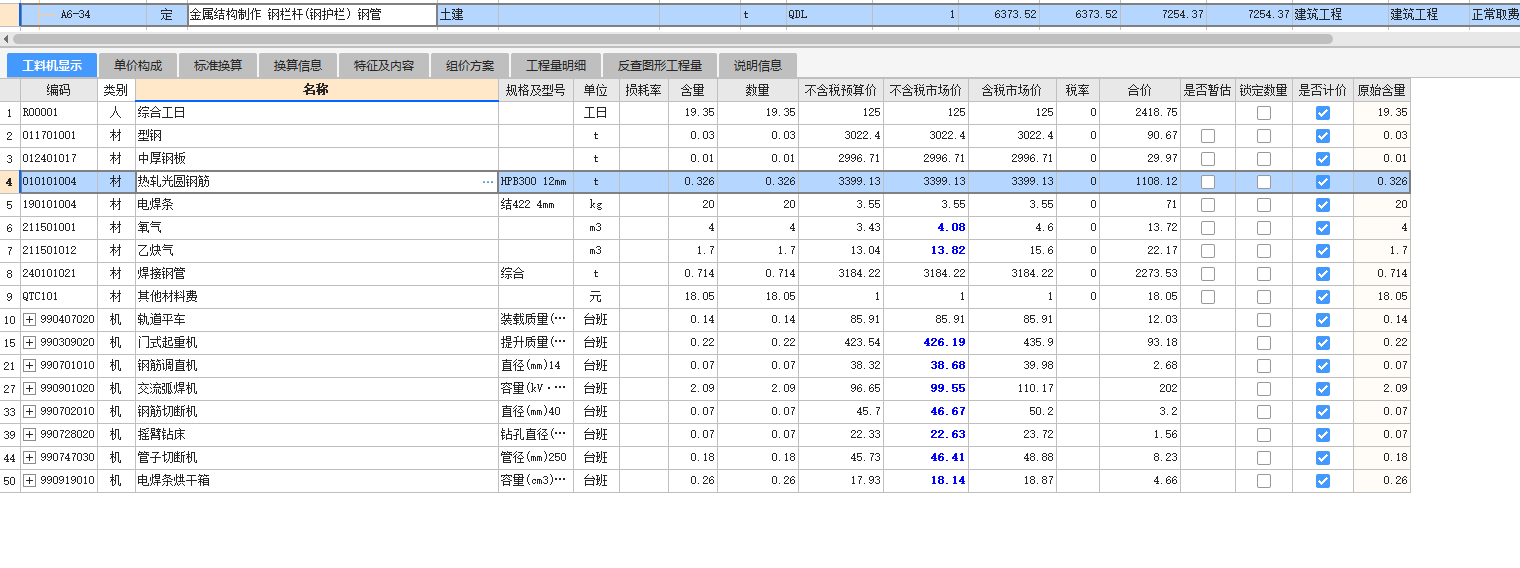Check 锁定数量 for 交流弧焊机 row

coord(1264,389)
